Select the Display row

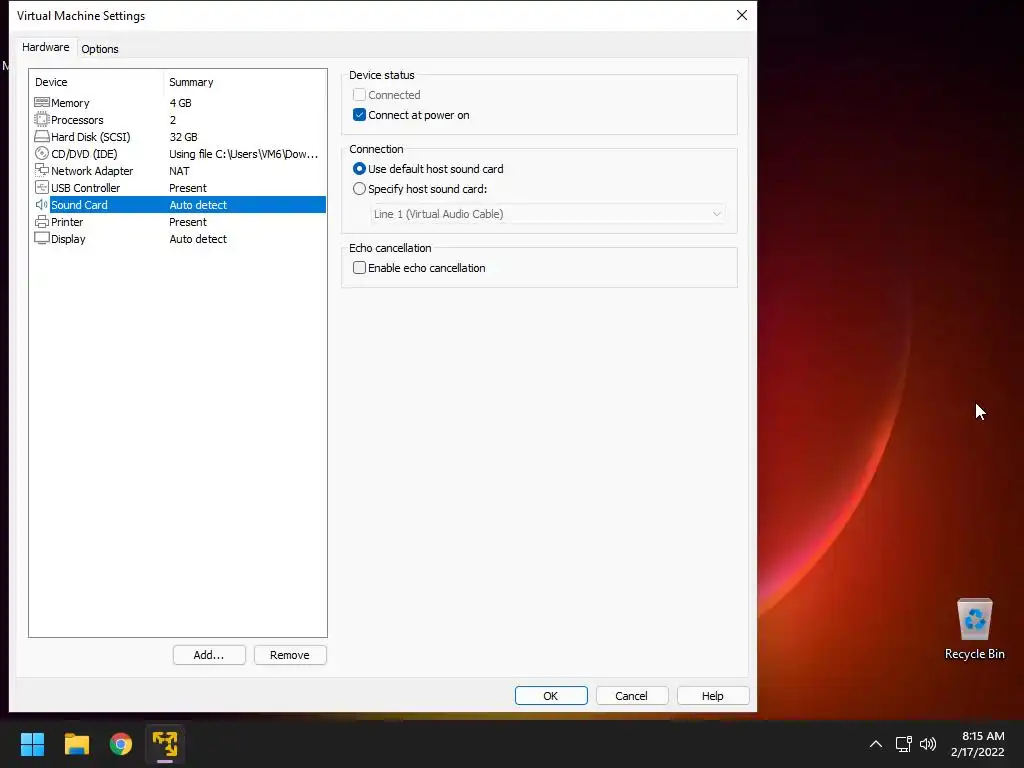178,239
